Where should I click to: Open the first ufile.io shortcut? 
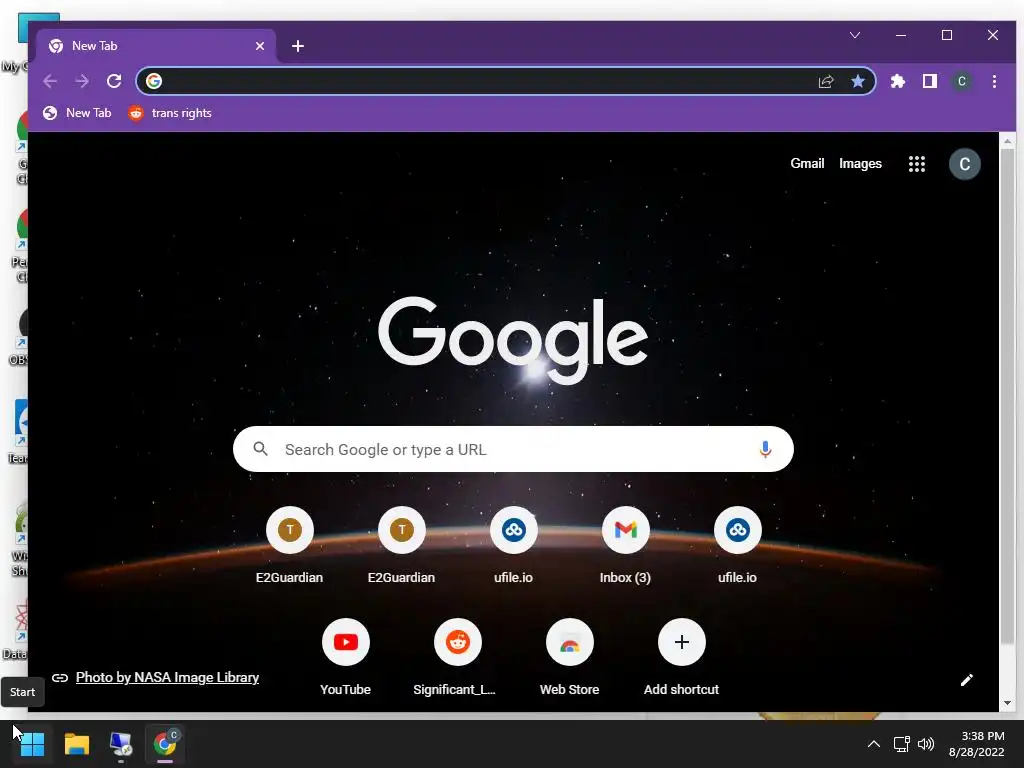(513, 545)
